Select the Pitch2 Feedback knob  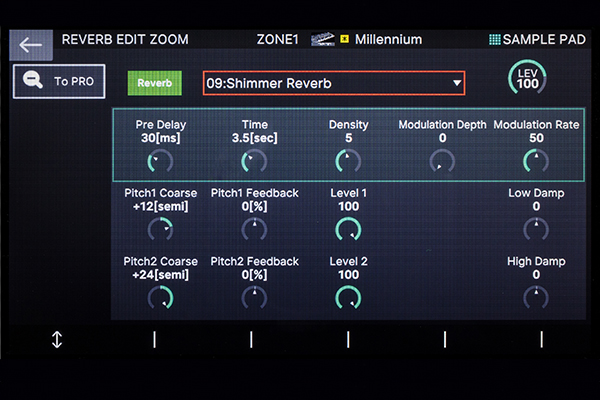coord(255,297)
